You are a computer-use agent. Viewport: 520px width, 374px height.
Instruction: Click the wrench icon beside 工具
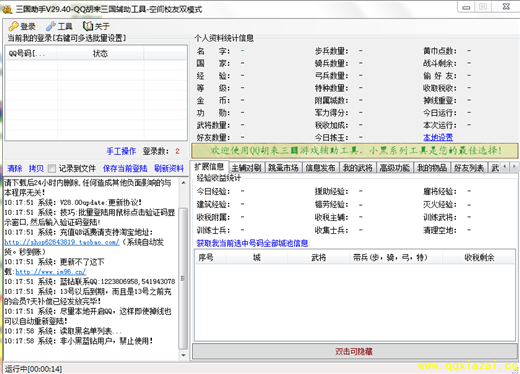coord(51,26)
